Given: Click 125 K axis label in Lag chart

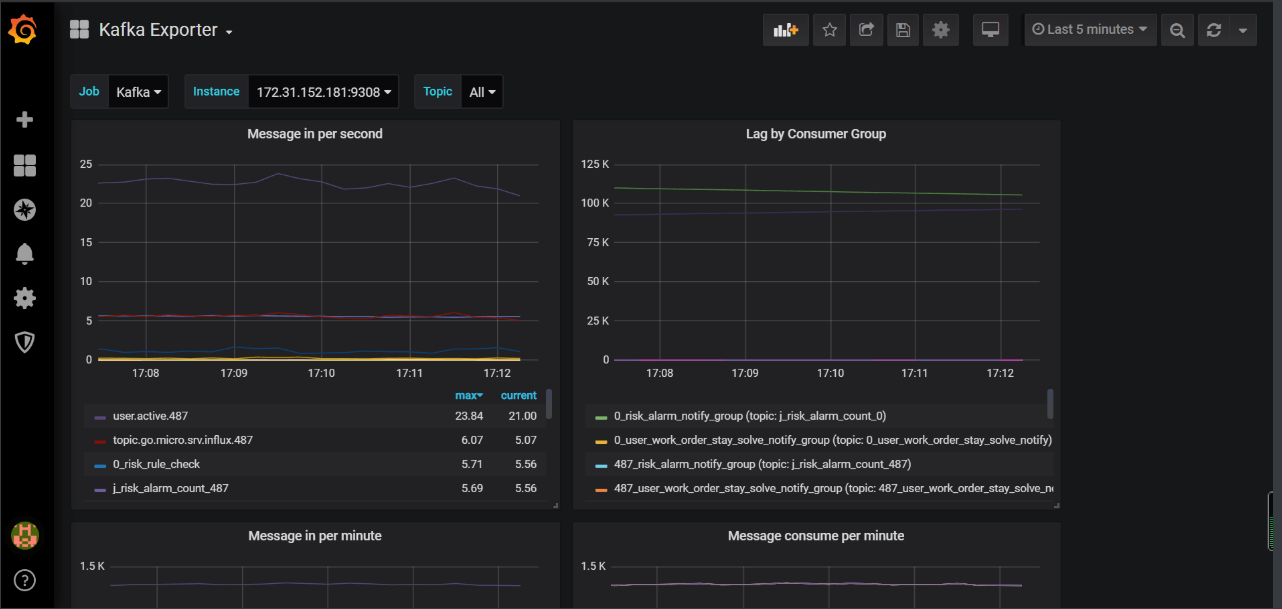Looking at the screenshot, I should (x=595, y=164).
